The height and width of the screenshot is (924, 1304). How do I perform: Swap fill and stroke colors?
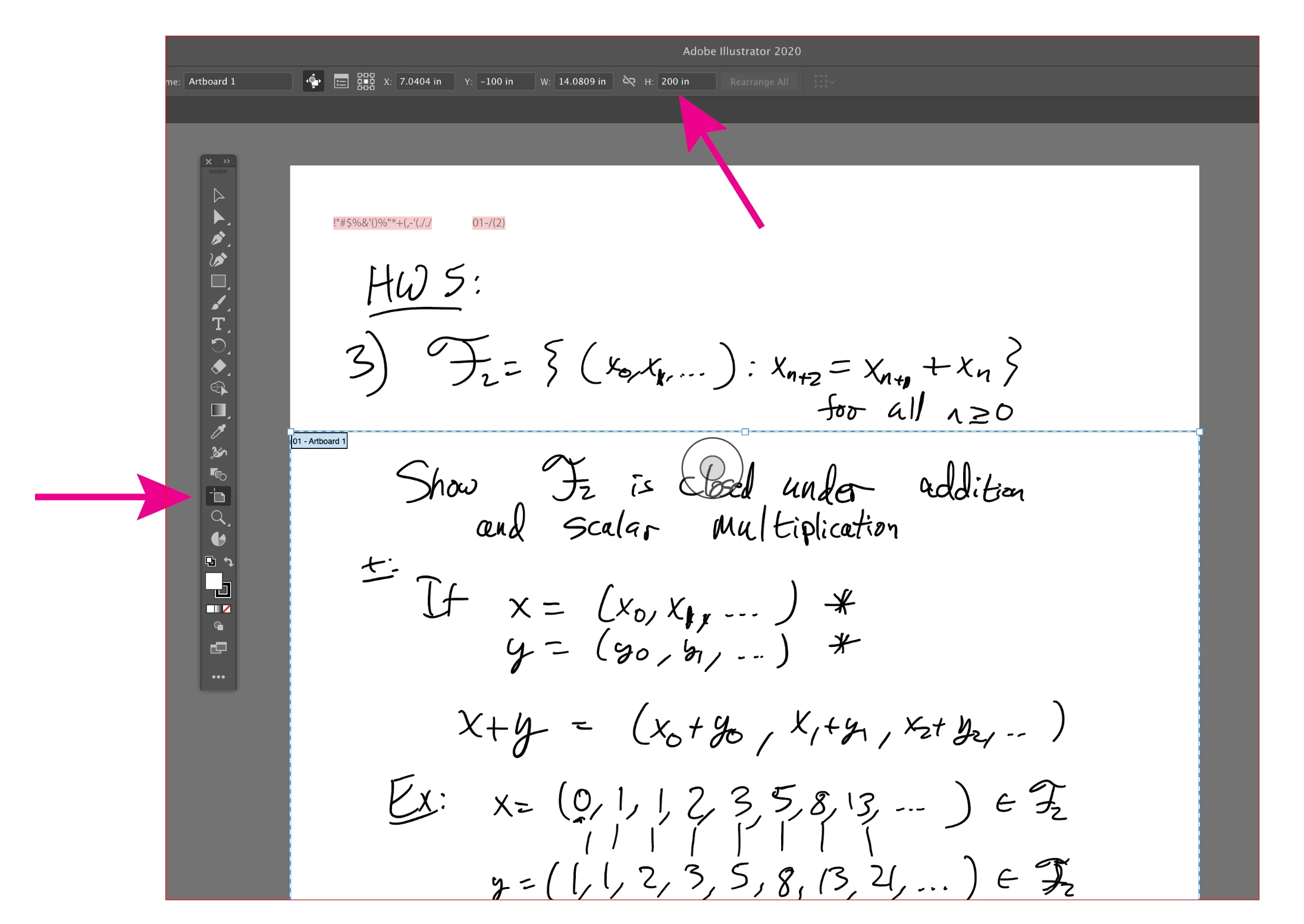pyautogui.click(x=228, y=561)
